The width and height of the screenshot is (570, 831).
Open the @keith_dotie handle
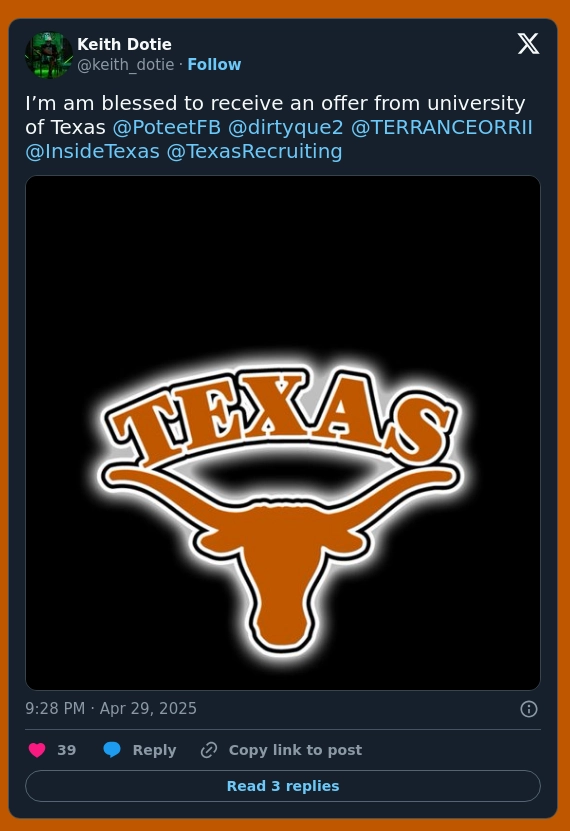126,65
